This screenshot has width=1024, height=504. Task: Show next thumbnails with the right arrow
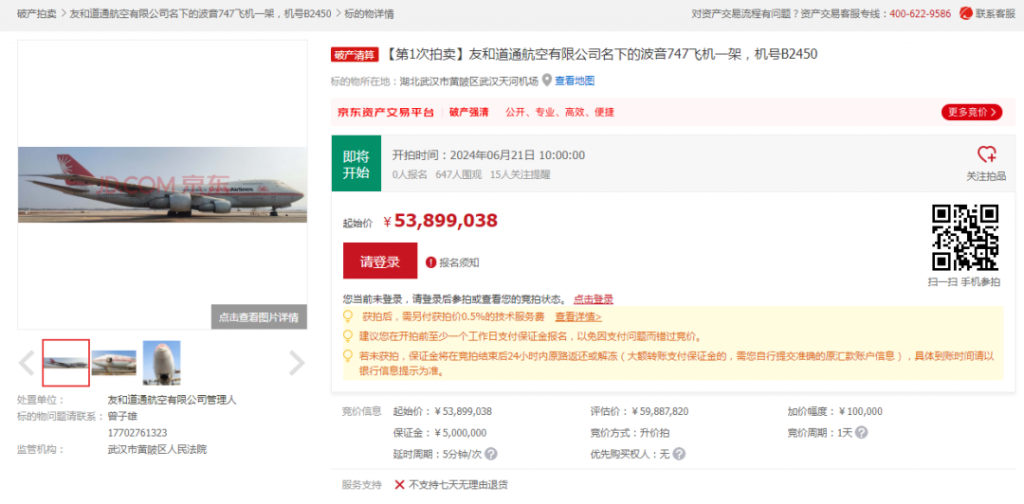pyautogui.click(x=296, y=363)
